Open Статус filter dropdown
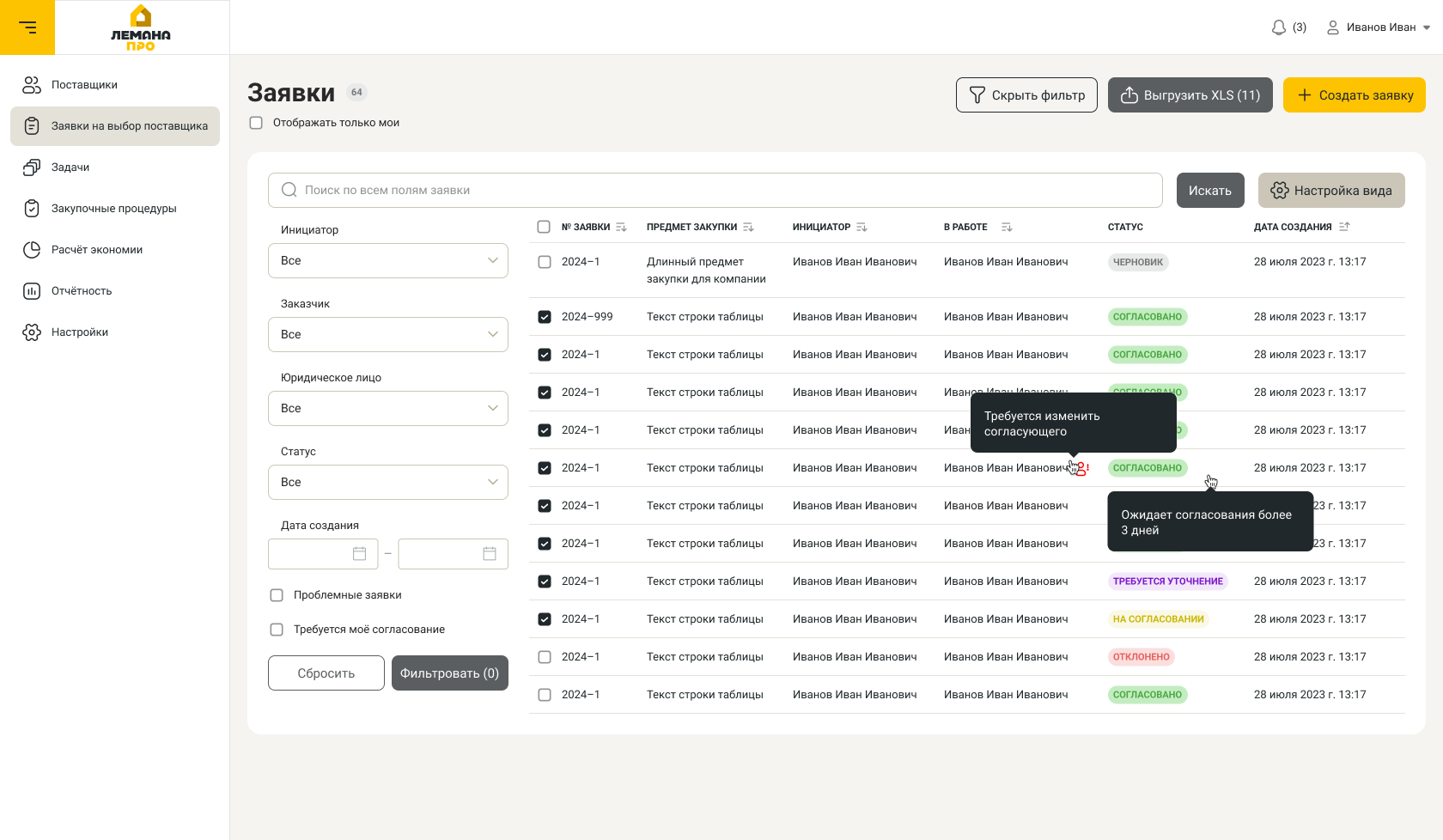1443x840 pixels. [388, 483]
